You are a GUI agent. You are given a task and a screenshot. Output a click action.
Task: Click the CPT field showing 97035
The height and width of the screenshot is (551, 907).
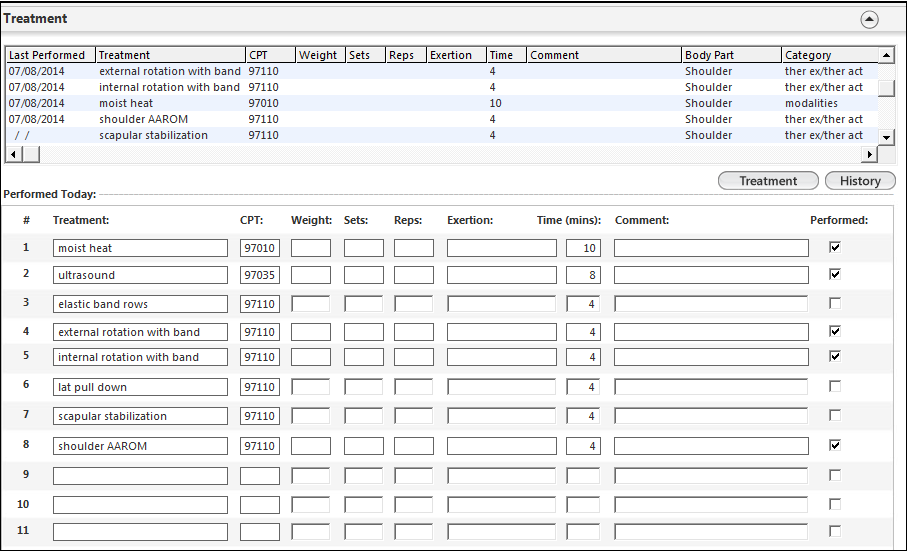tap(260, 275)
